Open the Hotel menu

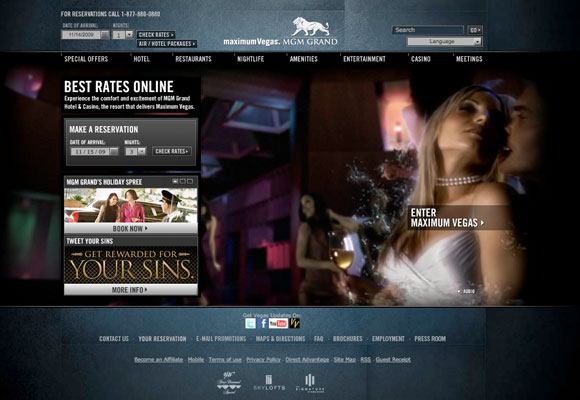click(x=142, y=59)
